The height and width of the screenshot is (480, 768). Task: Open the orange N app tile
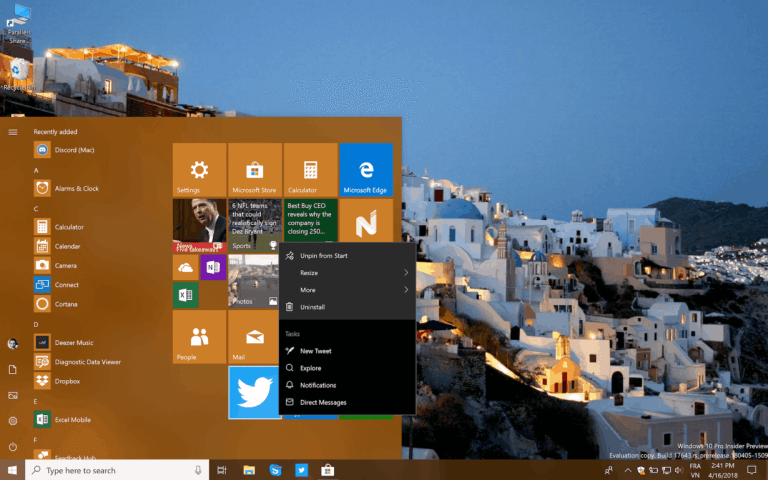point(366,220)
